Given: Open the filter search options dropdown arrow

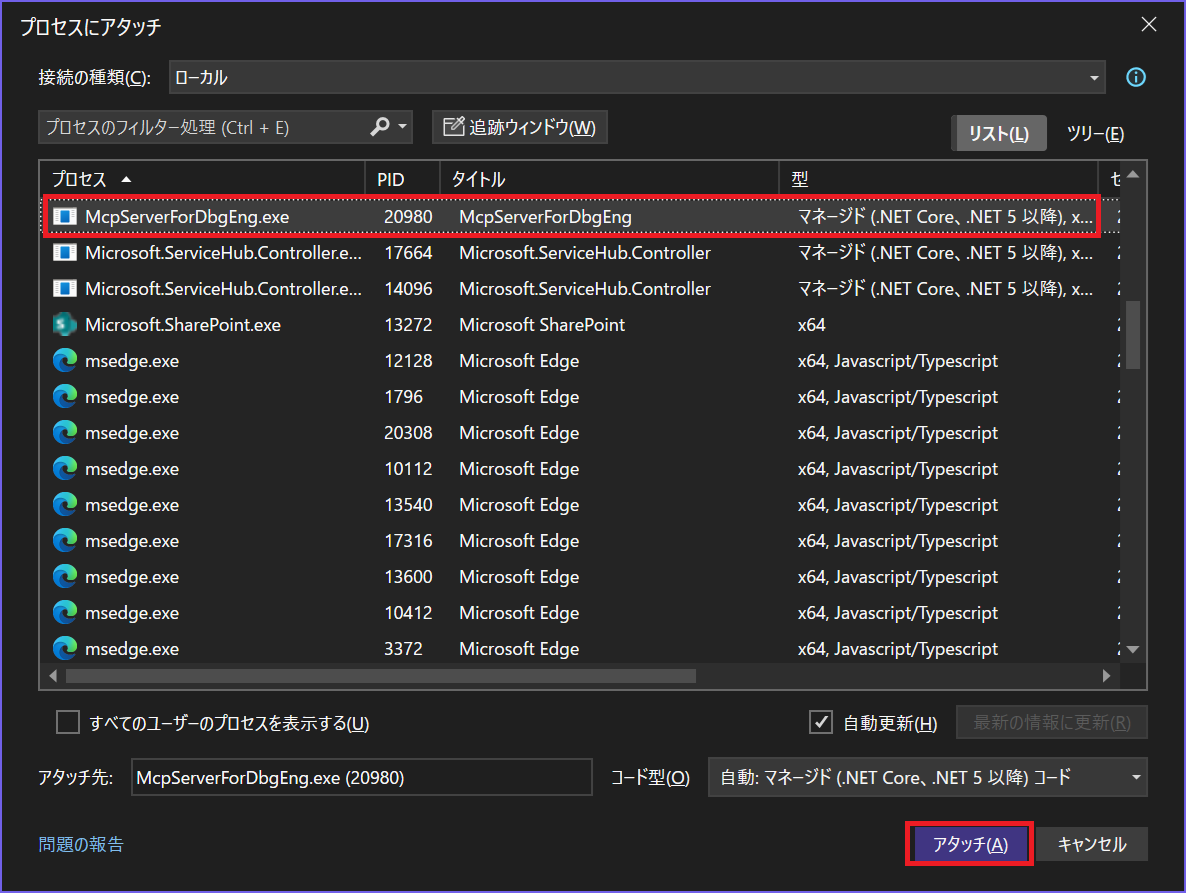Looking at the screenshot, I should (x=402, y=126).
